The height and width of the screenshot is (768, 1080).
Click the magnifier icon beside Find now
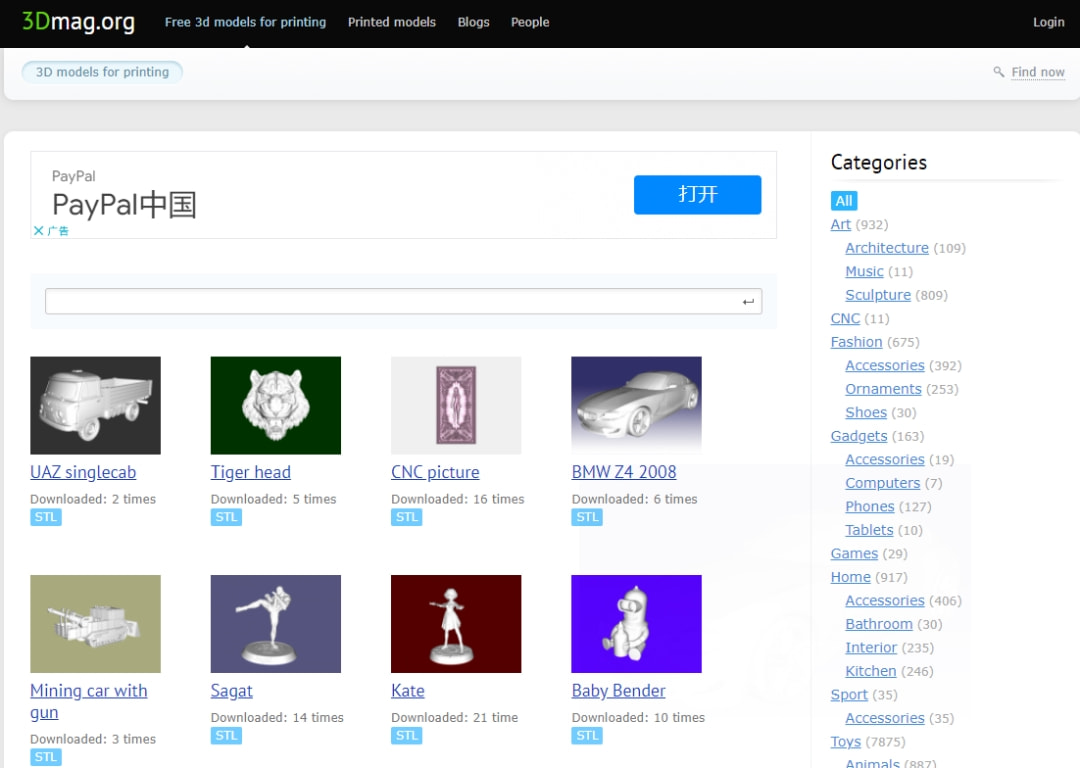pos(998,72)
